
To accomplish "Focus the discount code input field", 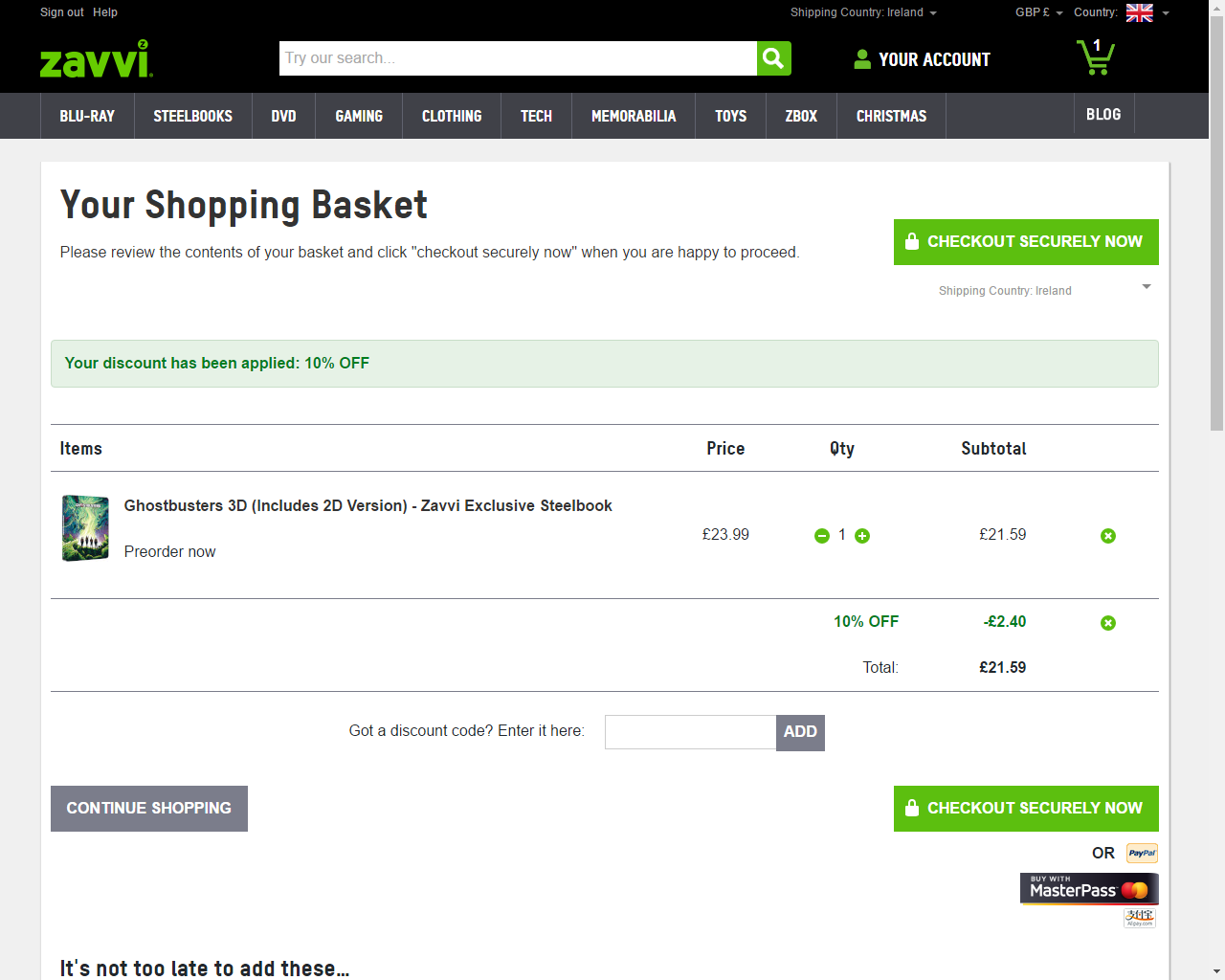I will [690, 732].
